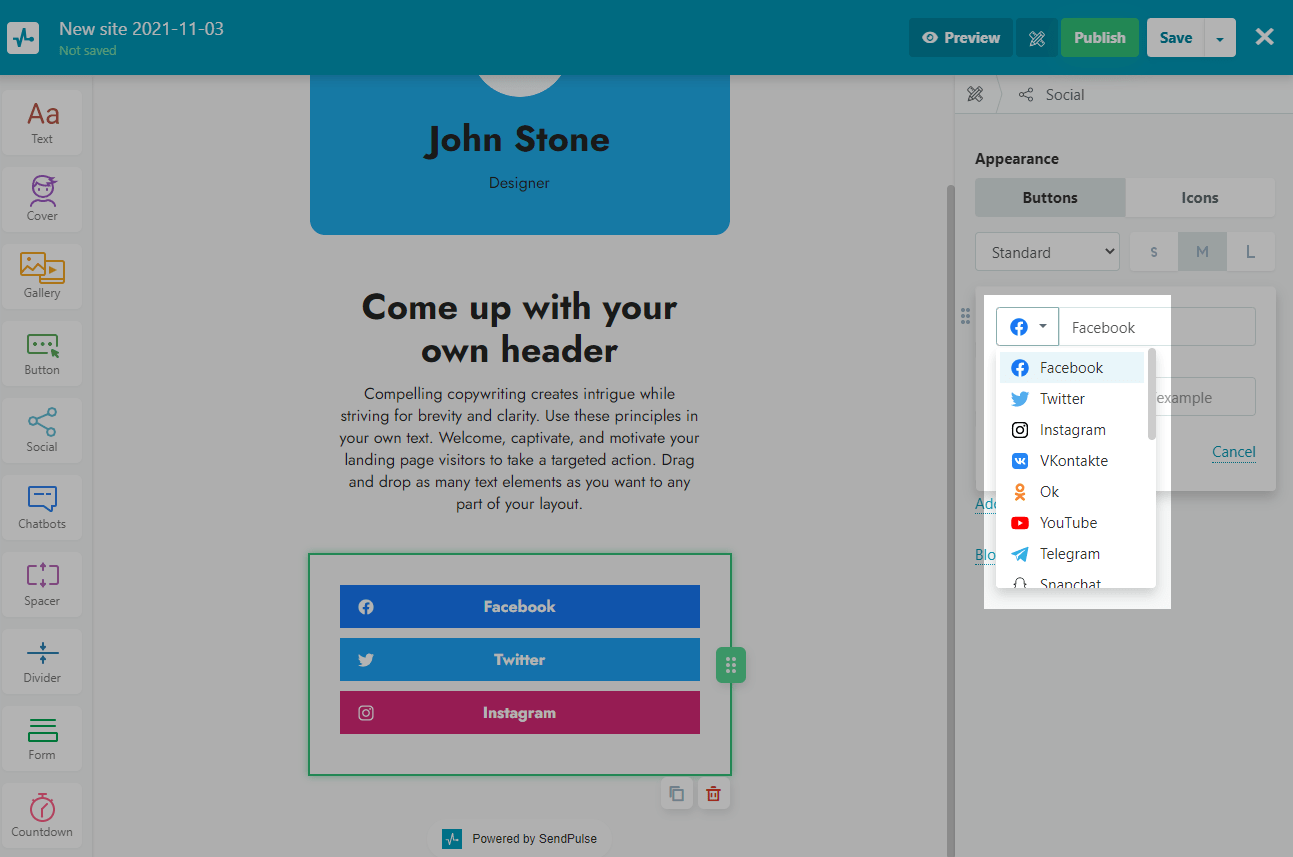Open the Save options arrow
This screenshot has width=1293, height=857.
click(x=1220, y=38)
